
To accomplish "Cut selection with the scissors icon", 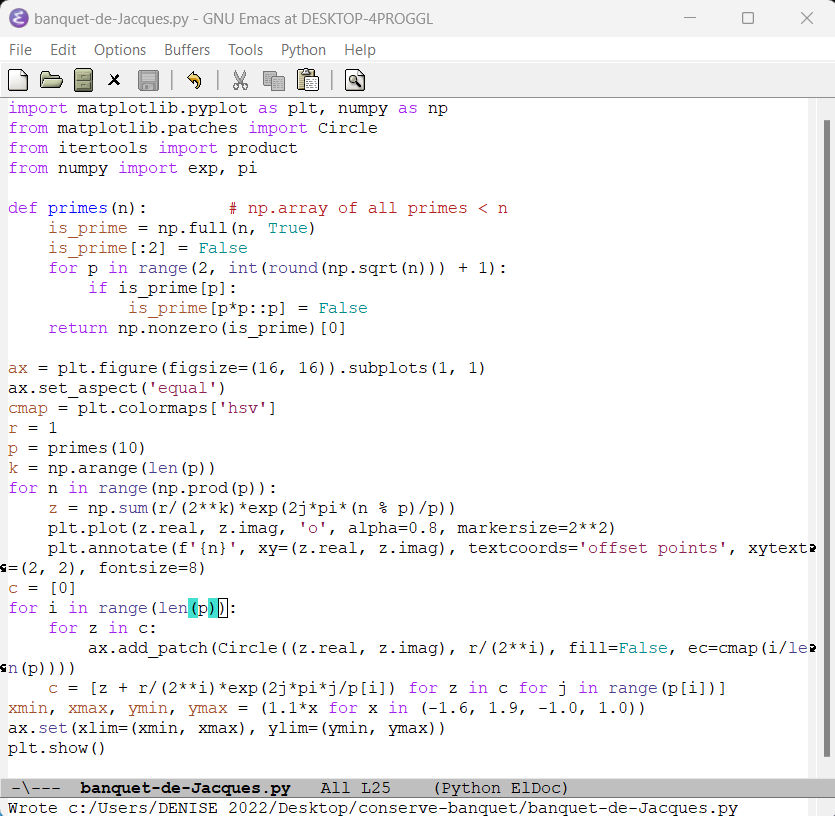I will click(x=240, y=80).
